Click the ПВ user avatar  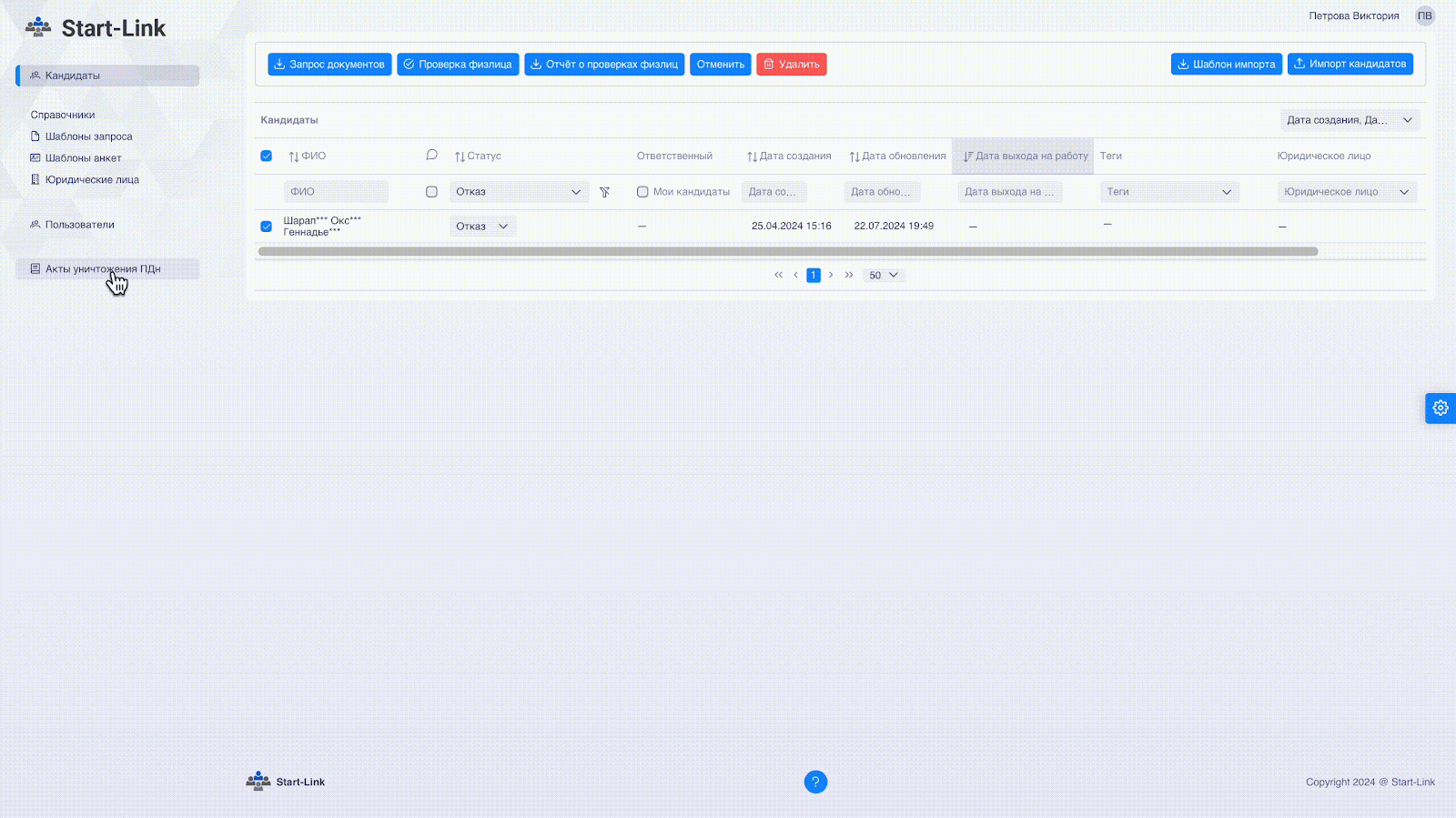(1424, 15)
